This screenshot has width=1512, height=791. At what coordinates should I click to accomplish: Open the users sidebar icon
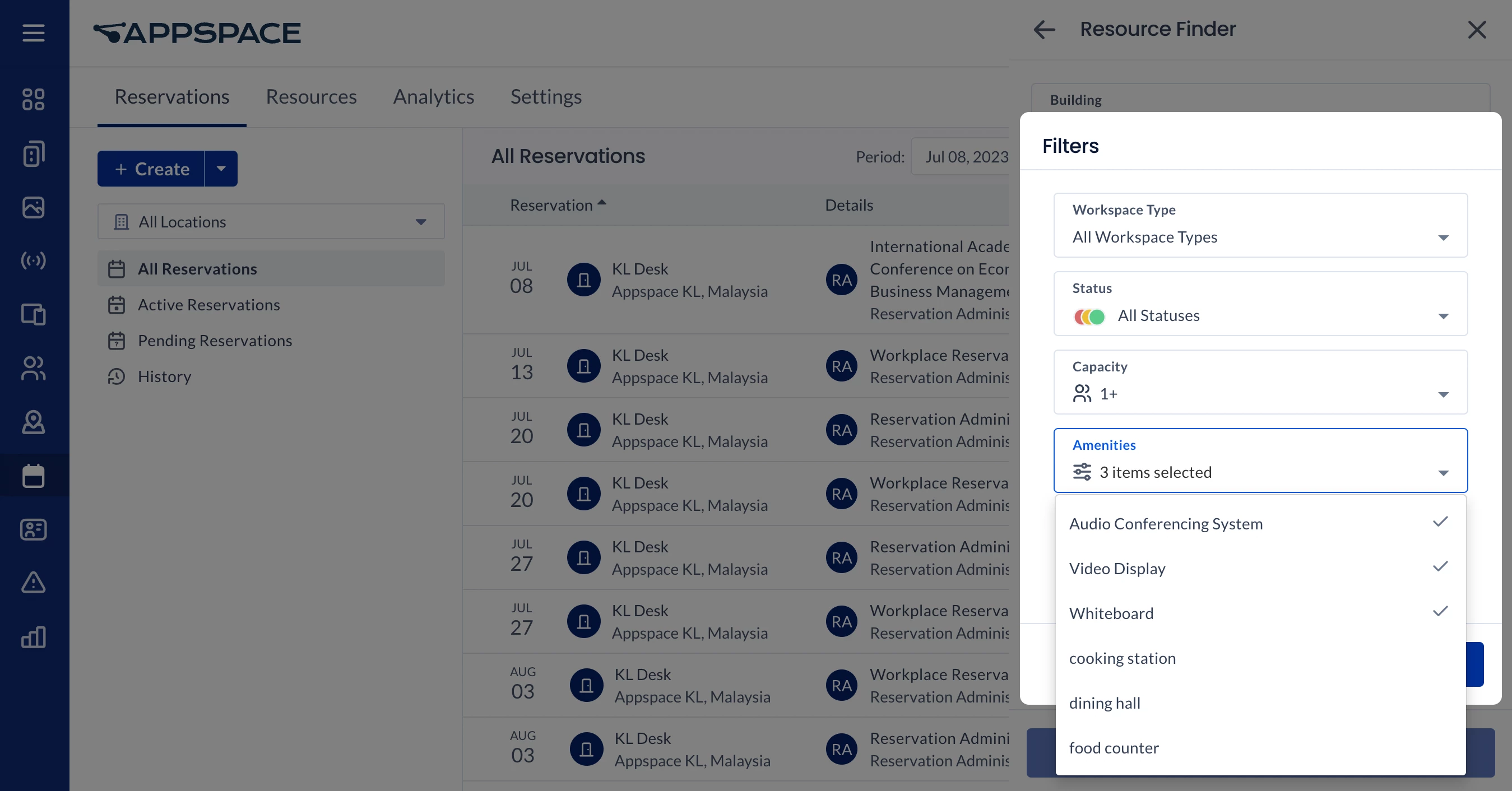coord(34,369)
